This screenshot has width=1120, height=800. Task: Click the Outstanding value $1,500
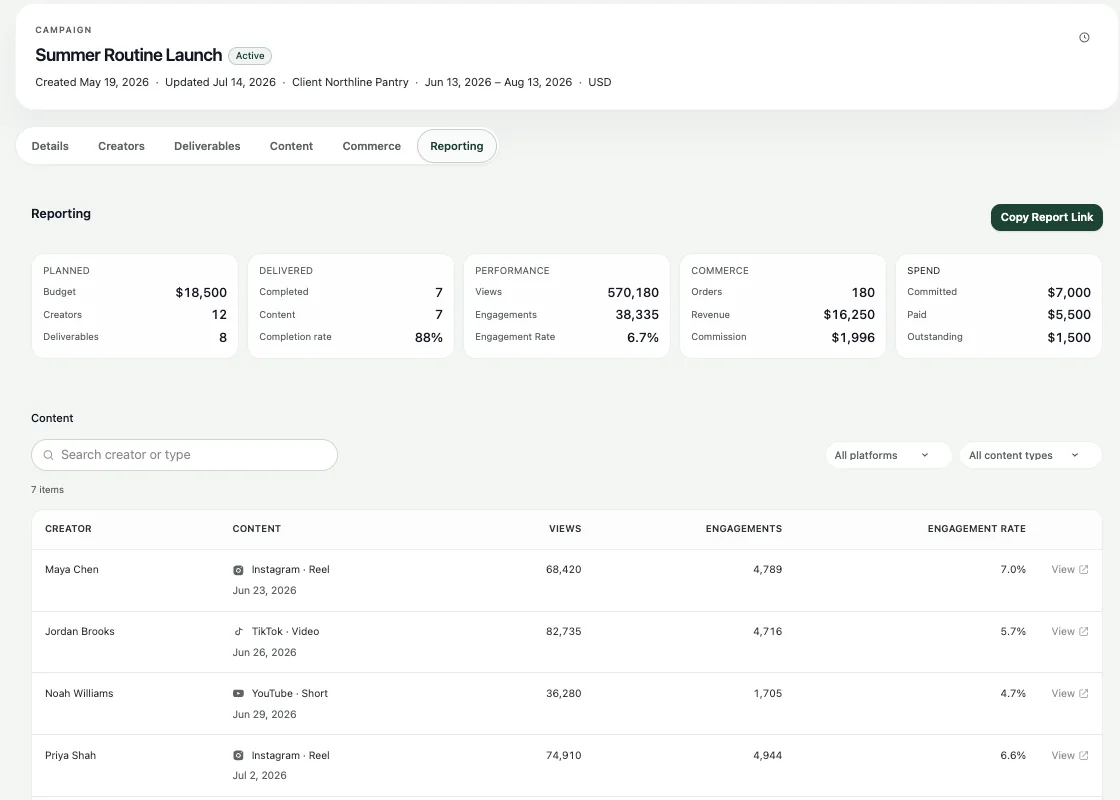pos(1069,337)
